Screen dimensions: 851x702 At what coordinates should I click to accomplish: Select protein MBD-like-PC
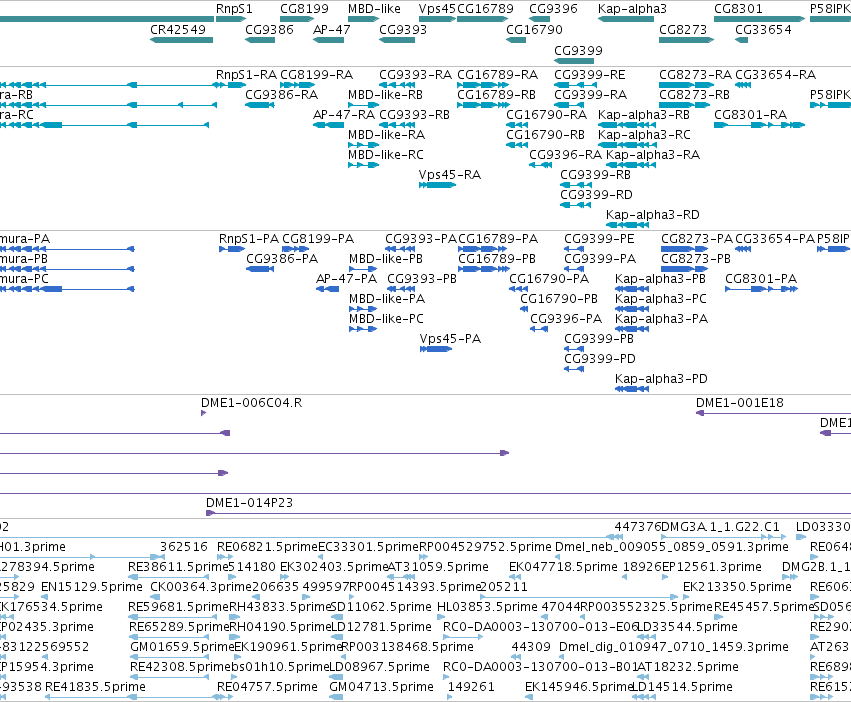tap(386, 319)
